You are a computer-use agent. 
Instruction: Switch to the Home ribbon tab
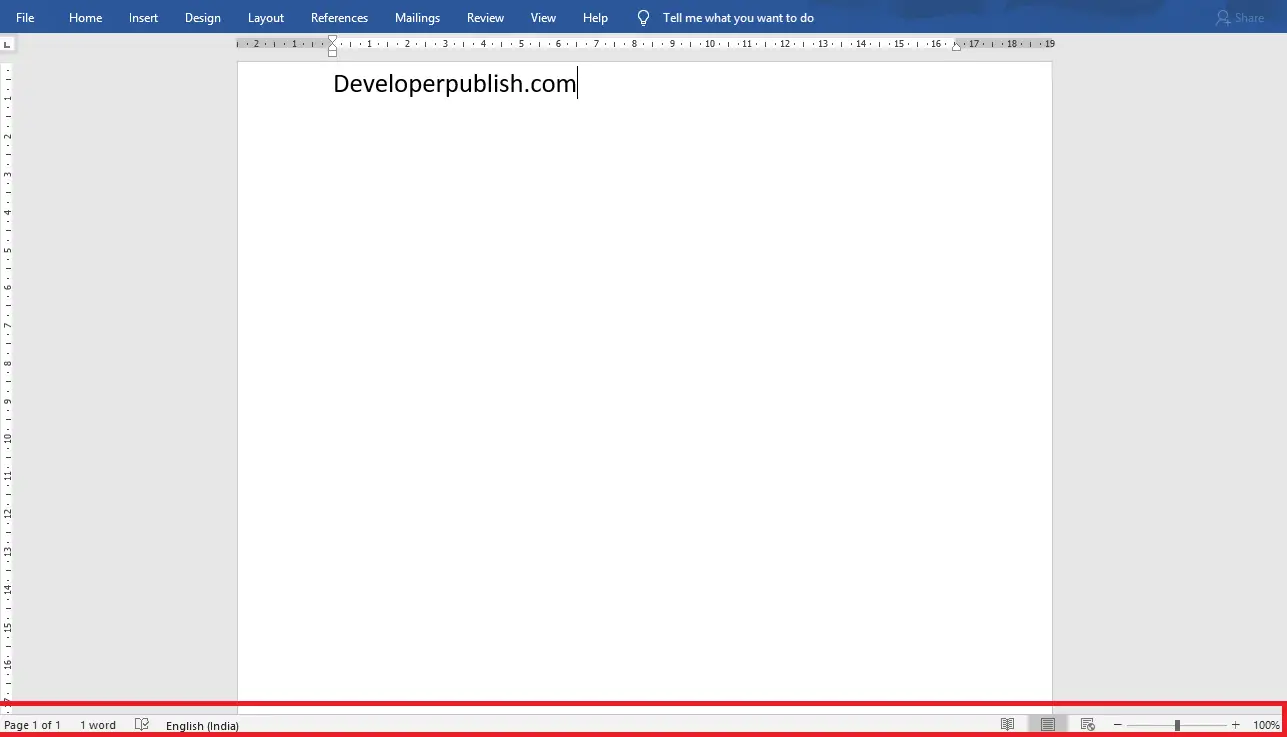tap(85, 18)
